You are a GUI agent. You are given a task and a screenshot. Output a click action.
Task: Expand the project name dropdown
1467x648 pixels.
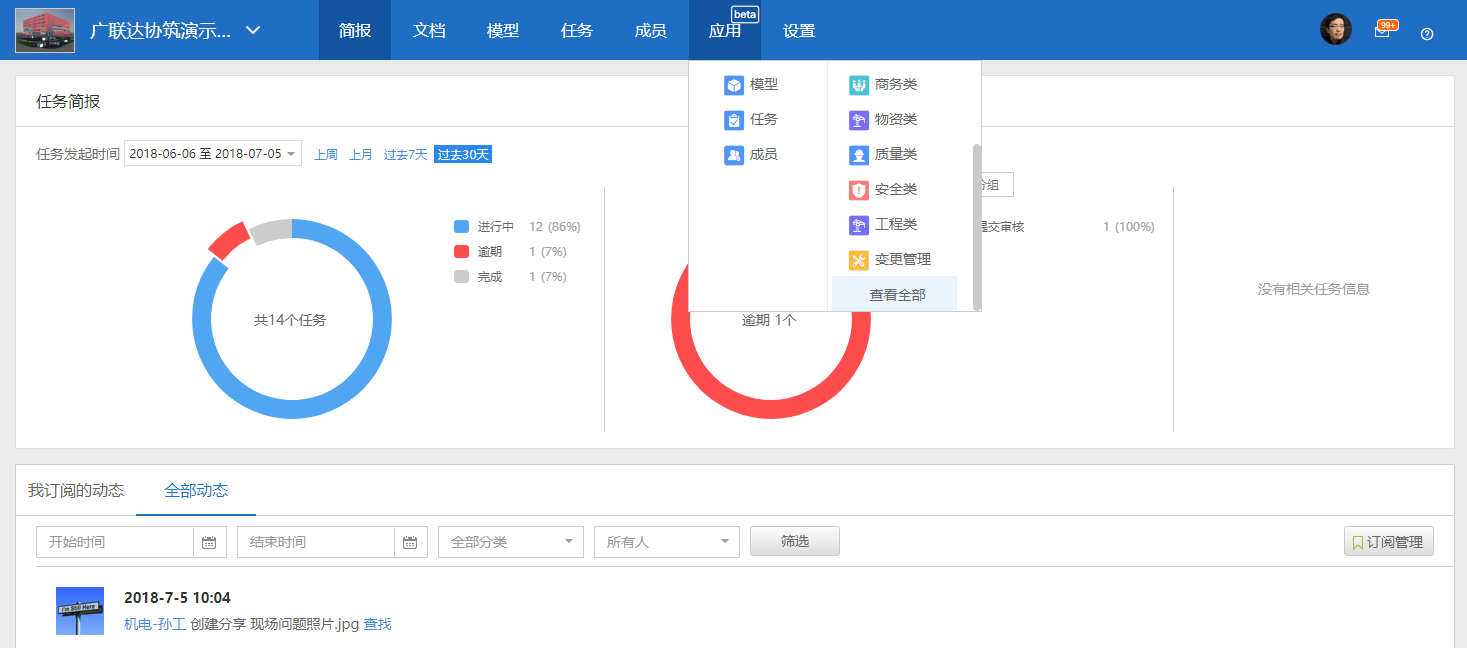tap(252, 30)
